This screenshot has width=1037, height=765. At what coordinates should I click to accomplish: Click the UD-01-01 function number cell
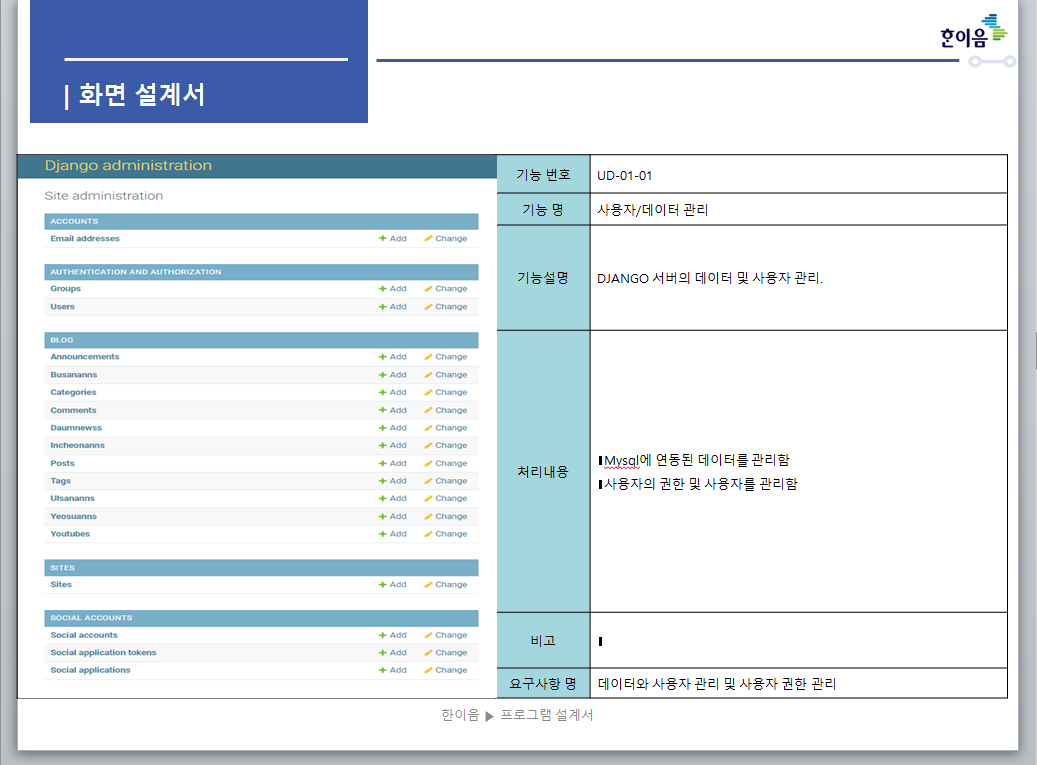coord(798,175)
